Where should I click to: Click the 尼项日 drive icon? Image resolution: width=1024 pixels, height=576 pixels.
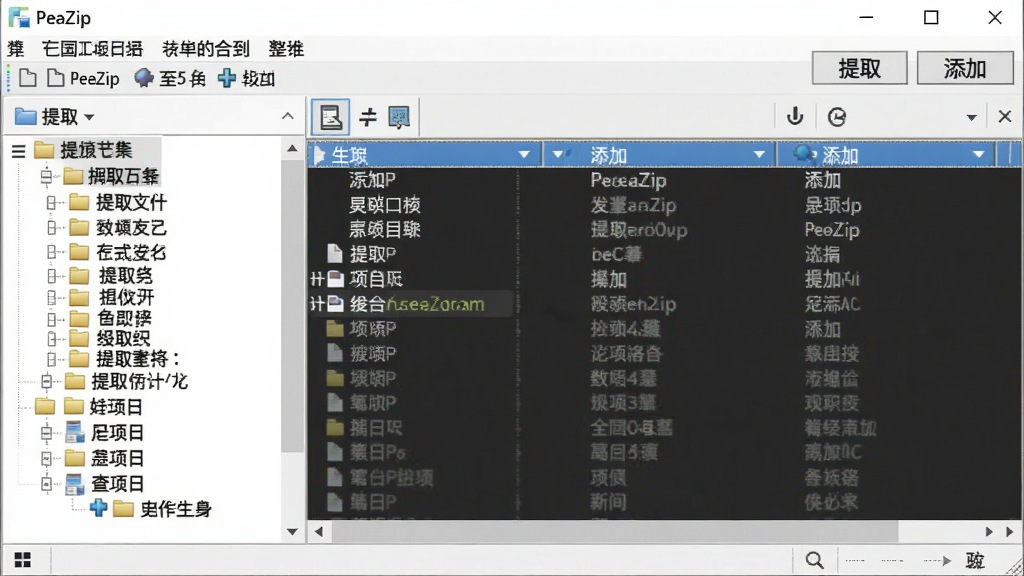[74, 432]
